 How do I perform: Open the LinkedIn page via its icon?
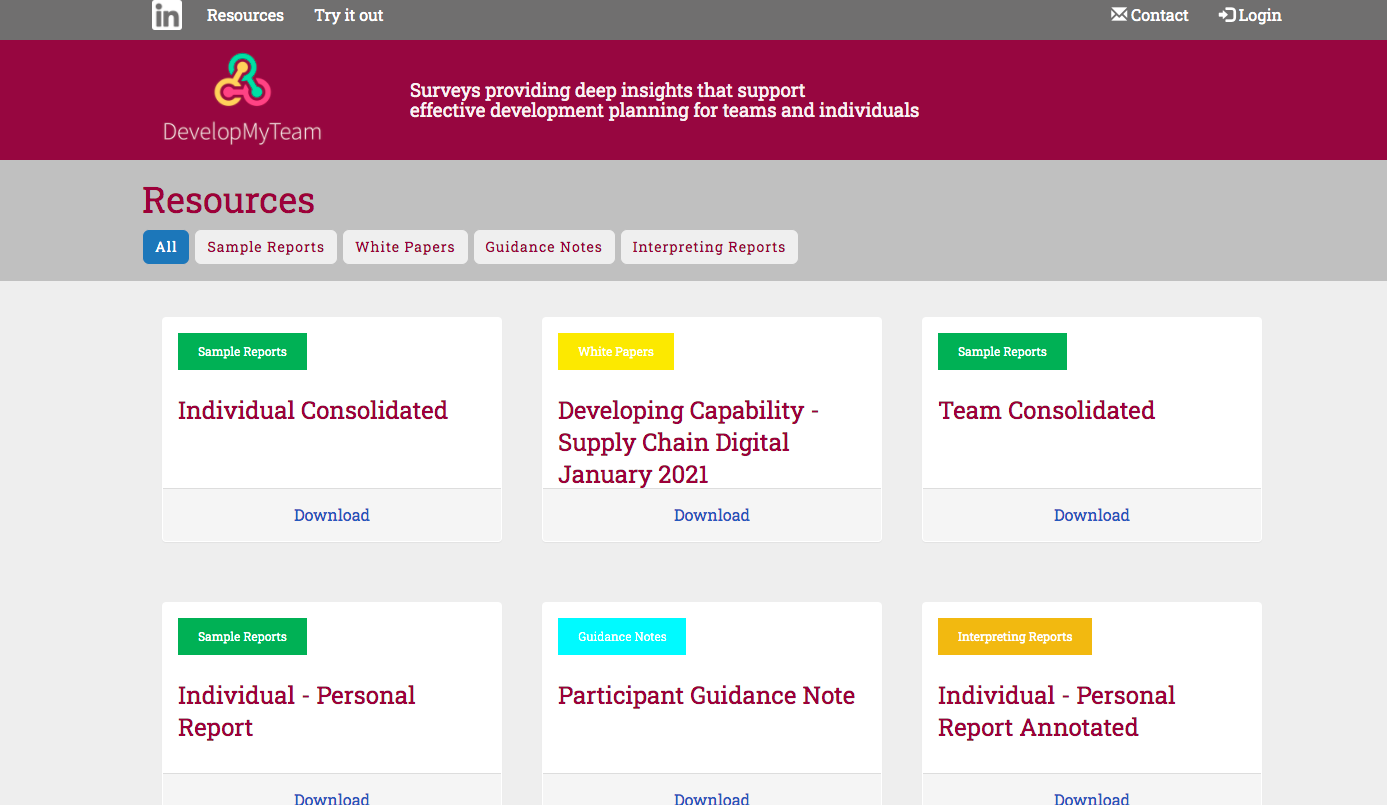[166, 15]
